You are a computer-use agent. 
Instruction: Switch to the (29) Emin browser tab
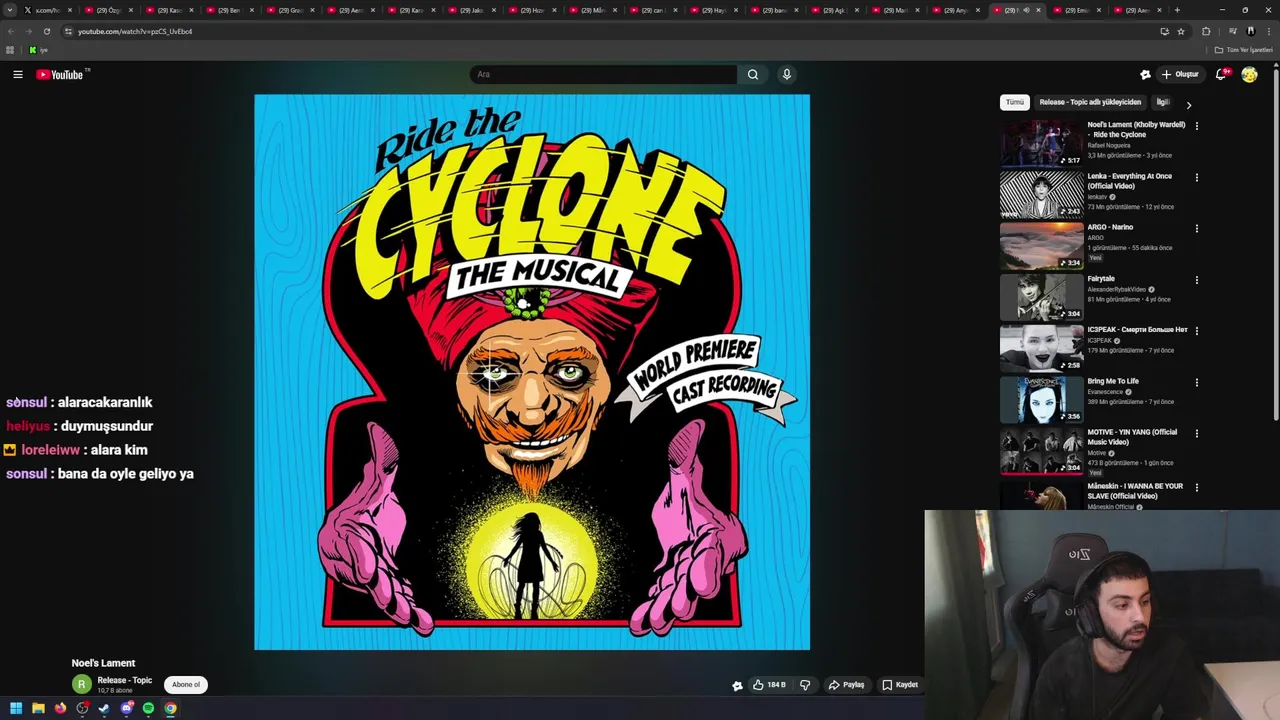tap(1075, 10)
